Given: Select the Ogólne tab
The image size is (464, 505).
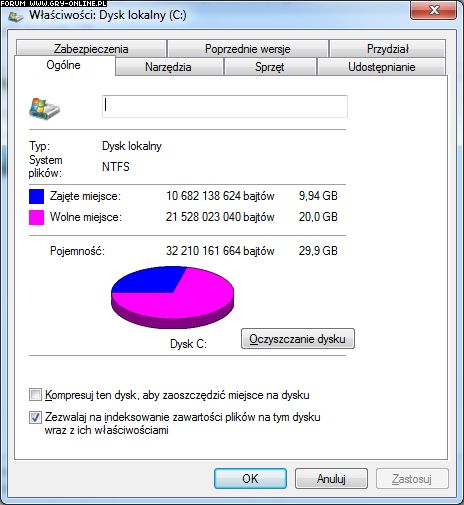Looking at the screenshot, I should (64, 65).
